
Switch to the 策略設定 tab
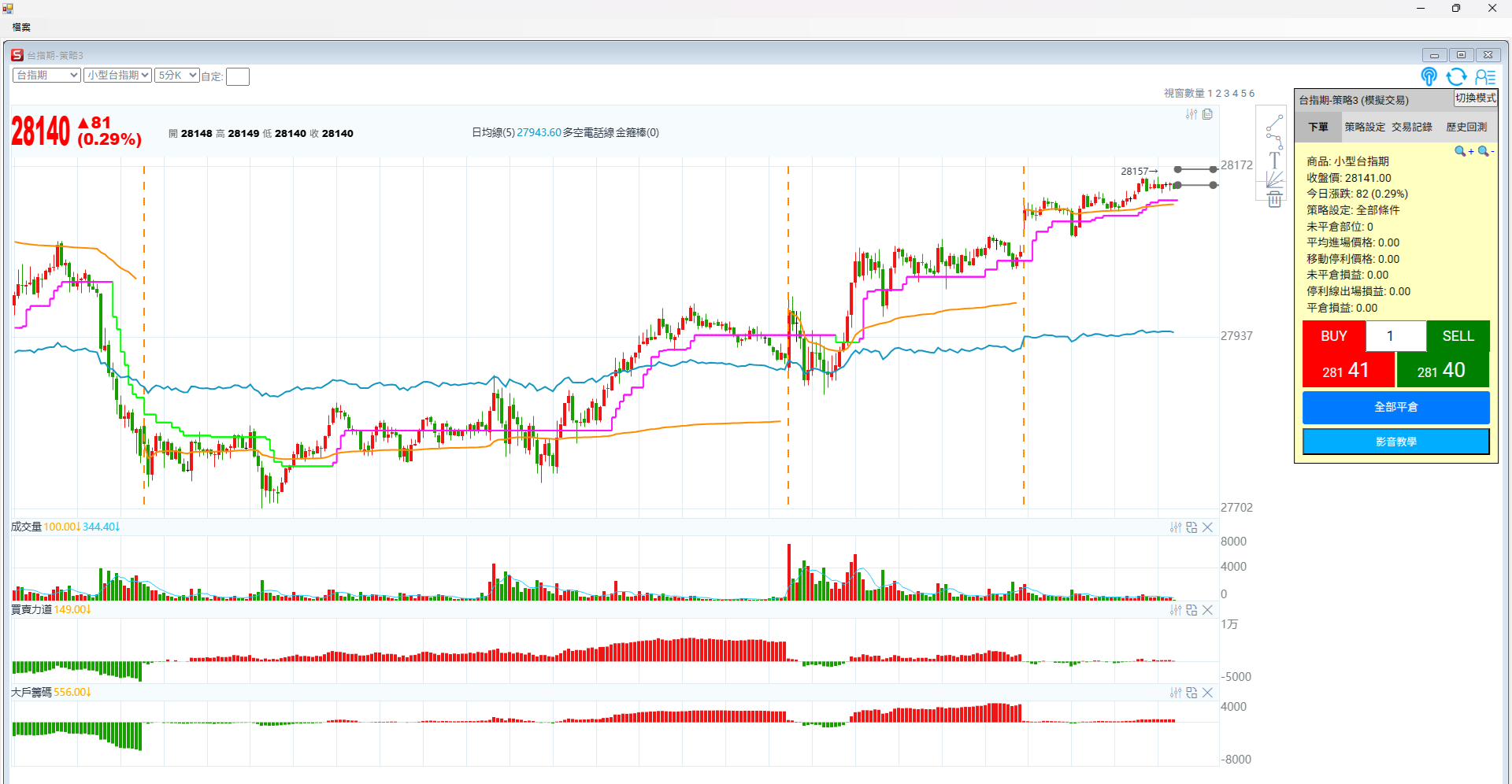(1364, 127)
